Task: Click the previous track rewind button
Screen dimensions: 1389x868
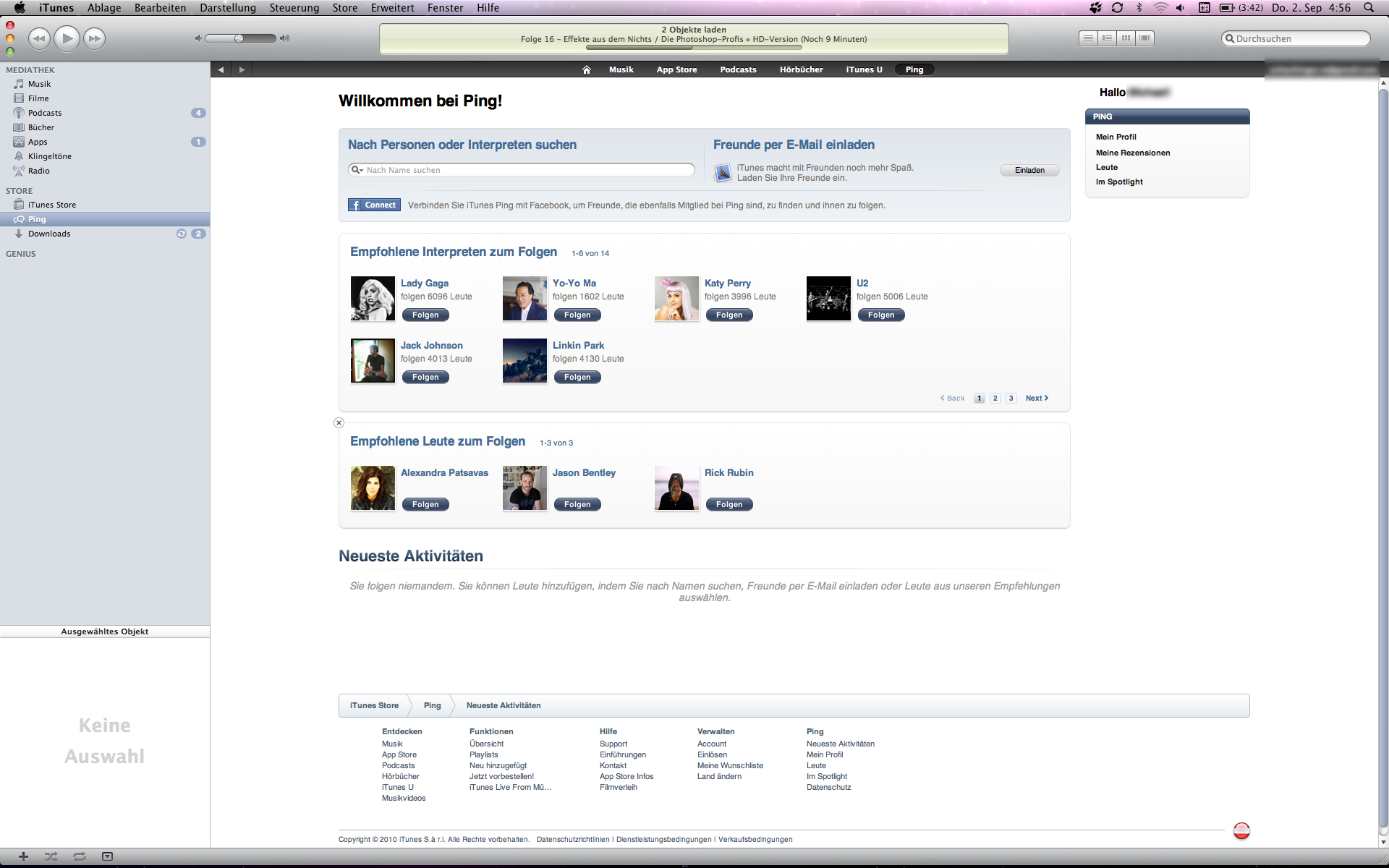Action: pos(39,38)
